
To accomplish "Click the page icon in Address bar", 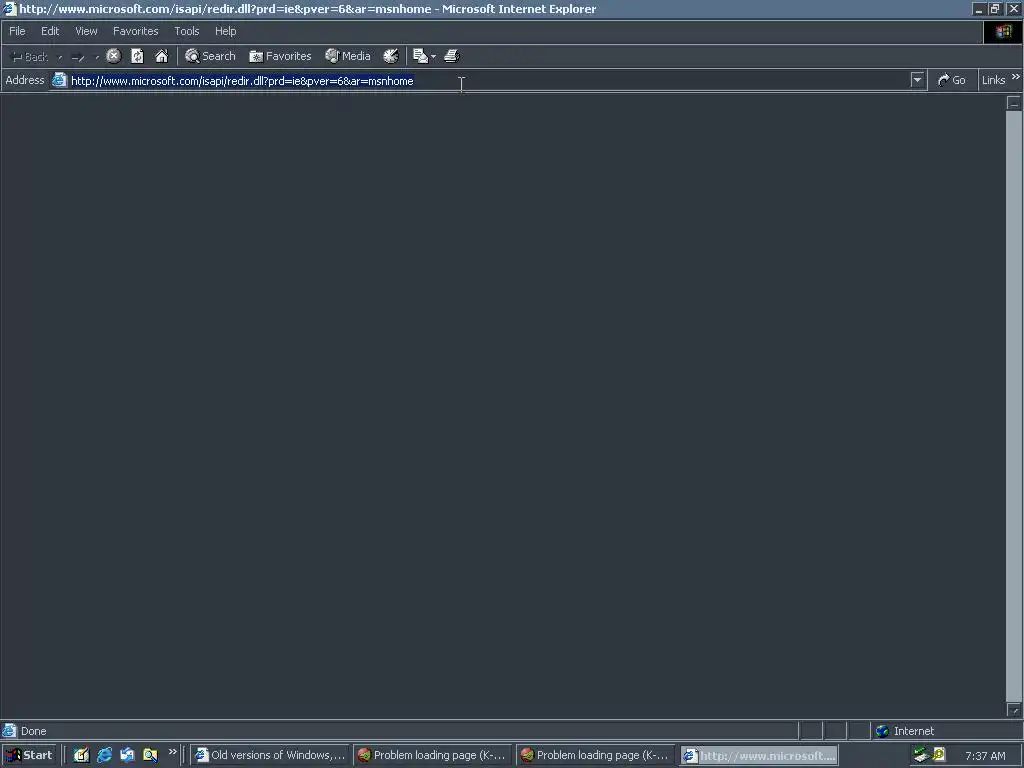I will pyautogui.click(x=59, y=80).
